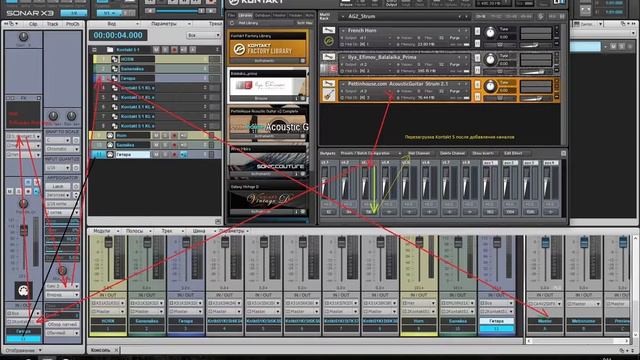Screen dimensions: 640x360
Task: Toggle input echo on track 11 Гитара
Action: click(x=184, y=154)
